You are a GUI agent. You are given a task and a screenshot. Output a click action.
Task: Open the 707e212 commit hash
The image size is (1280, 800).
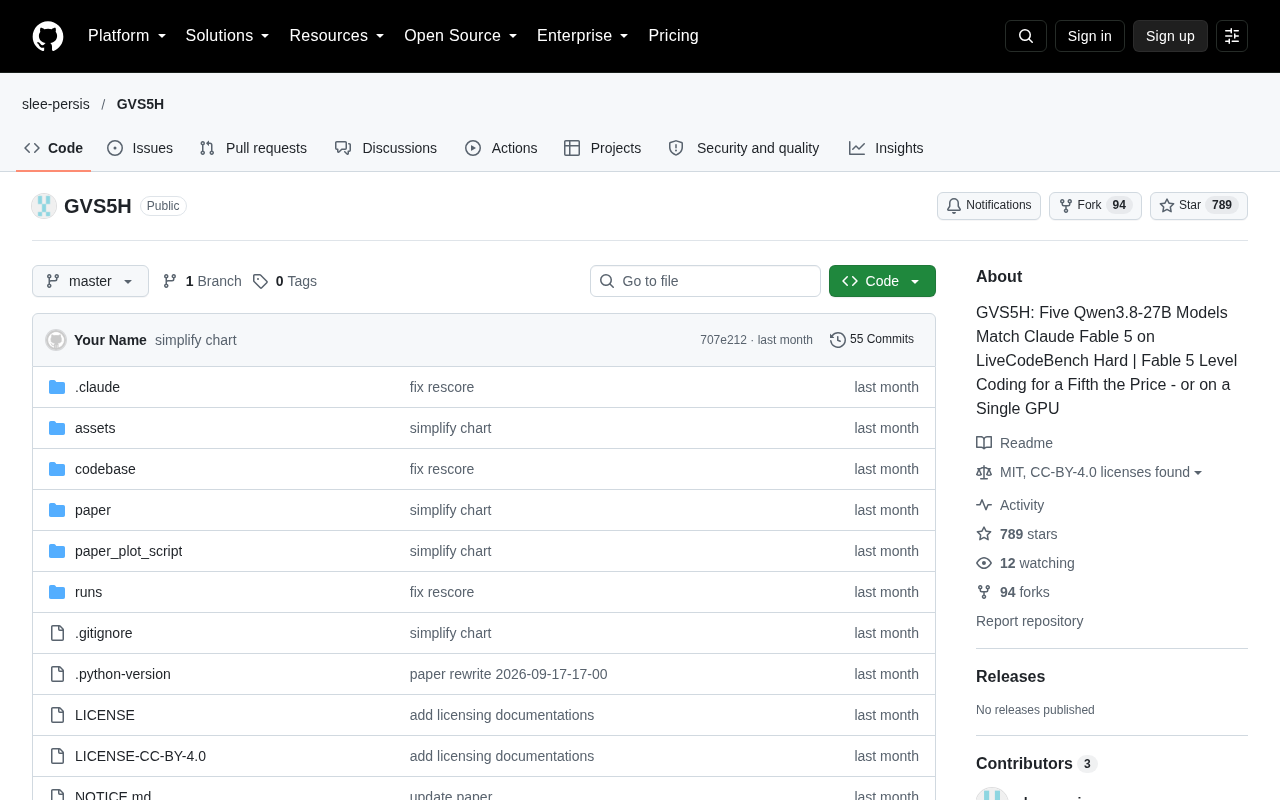coord(723,340)
